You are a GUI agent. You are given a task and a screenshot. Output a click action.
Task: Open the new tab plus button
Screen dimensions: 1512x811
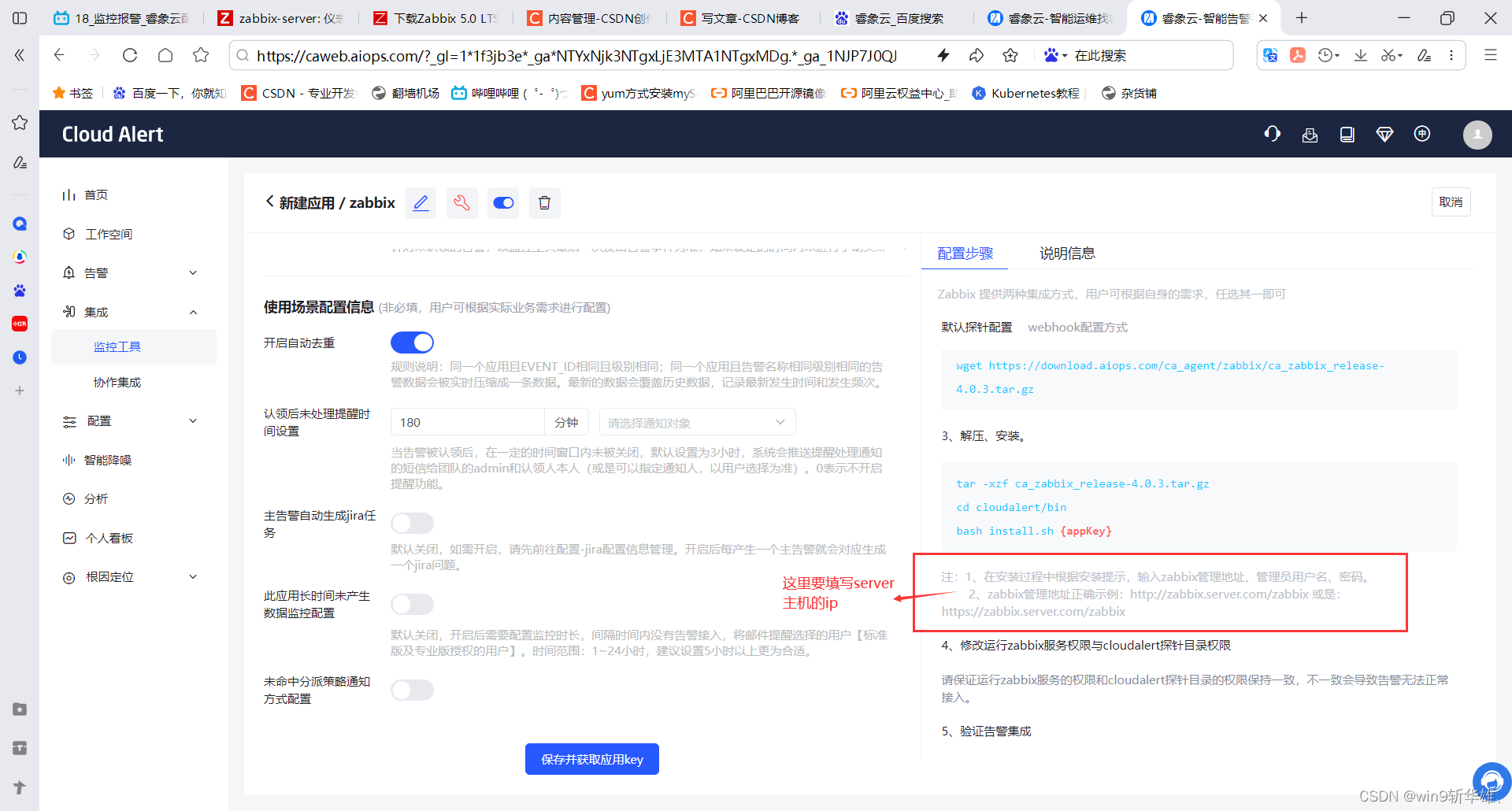(1302, 17)
